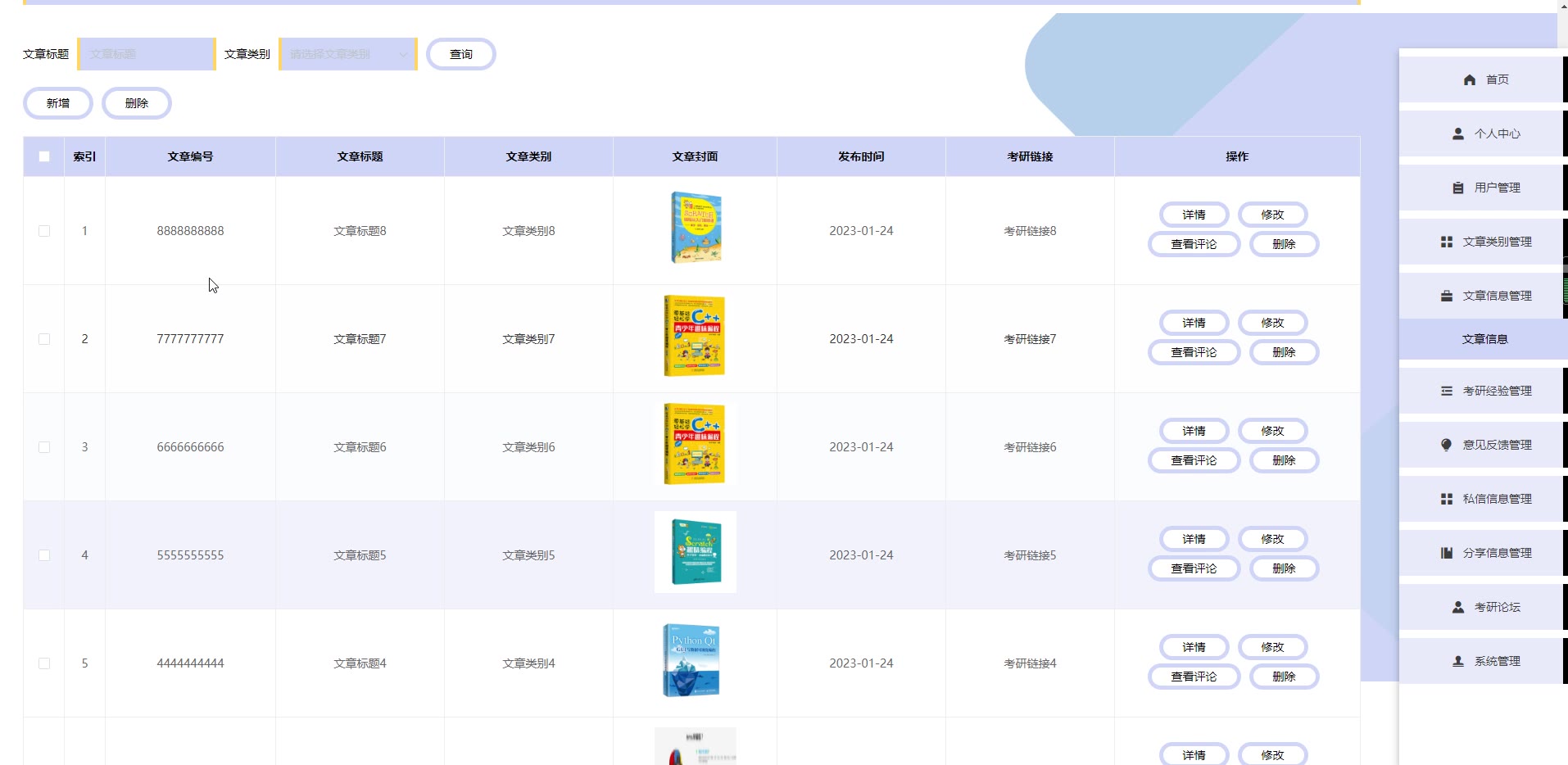The image size is (1568, 765).
Task: Select the 文章信息 submenu entry
Action: [x=1484, y=339]
